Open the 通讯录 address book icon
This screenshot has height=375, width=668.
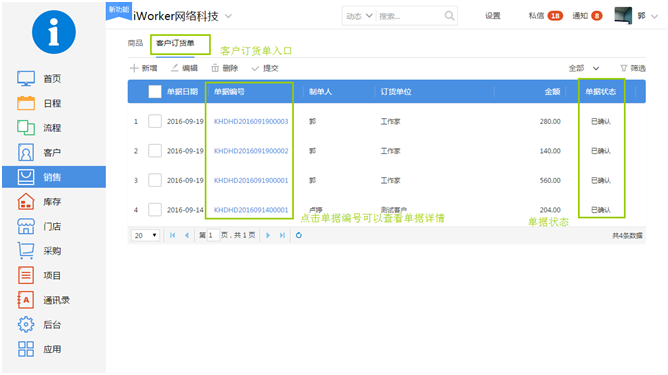(26, 300)
